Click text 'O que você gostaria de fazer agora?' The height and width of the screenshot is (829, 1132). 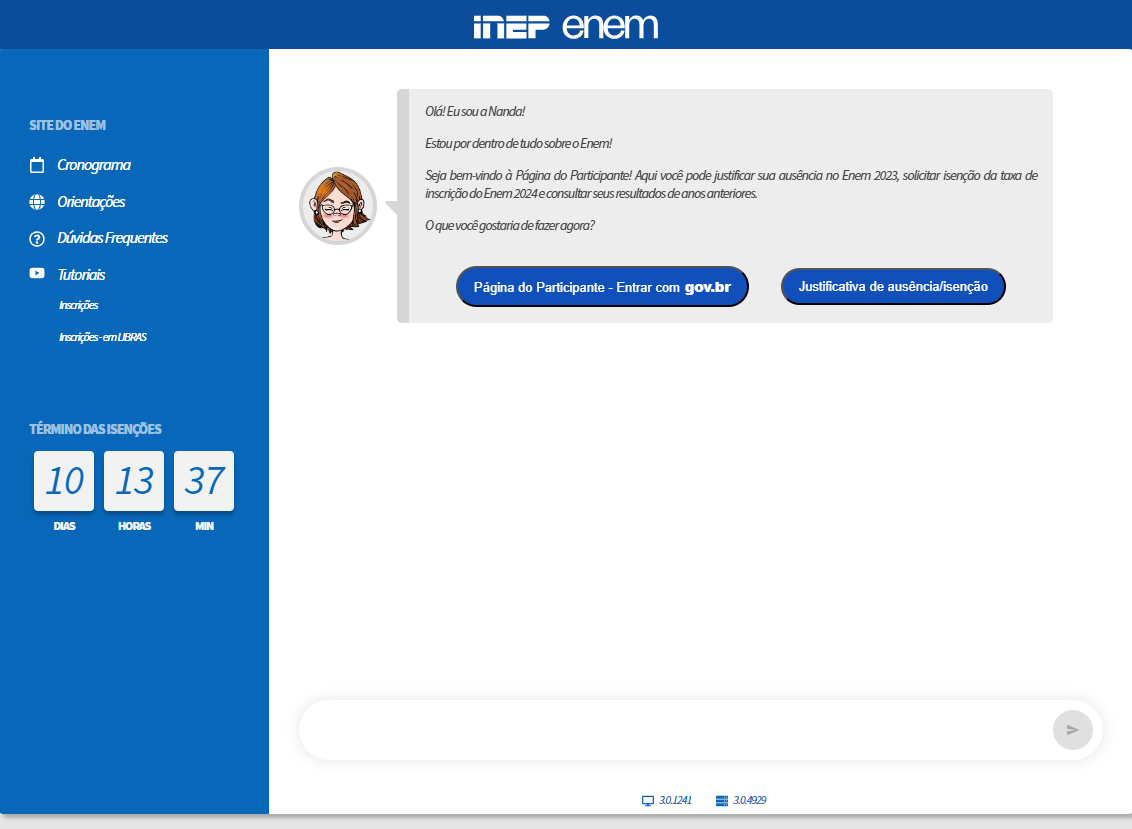point(510,226)
